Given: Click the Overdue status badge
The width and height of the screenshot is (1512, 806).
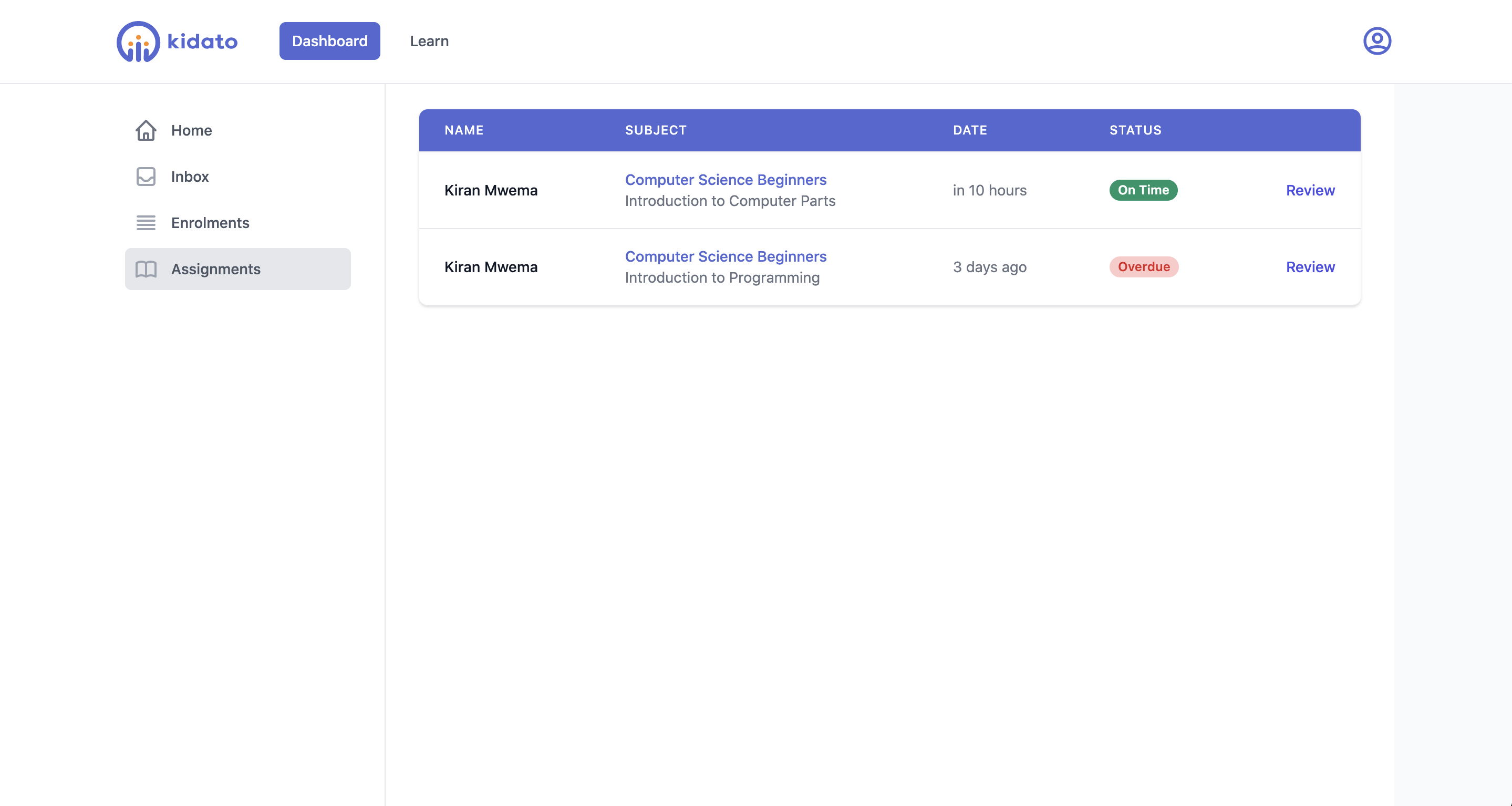Looking at the screenshot, I should click(1143, 267).
